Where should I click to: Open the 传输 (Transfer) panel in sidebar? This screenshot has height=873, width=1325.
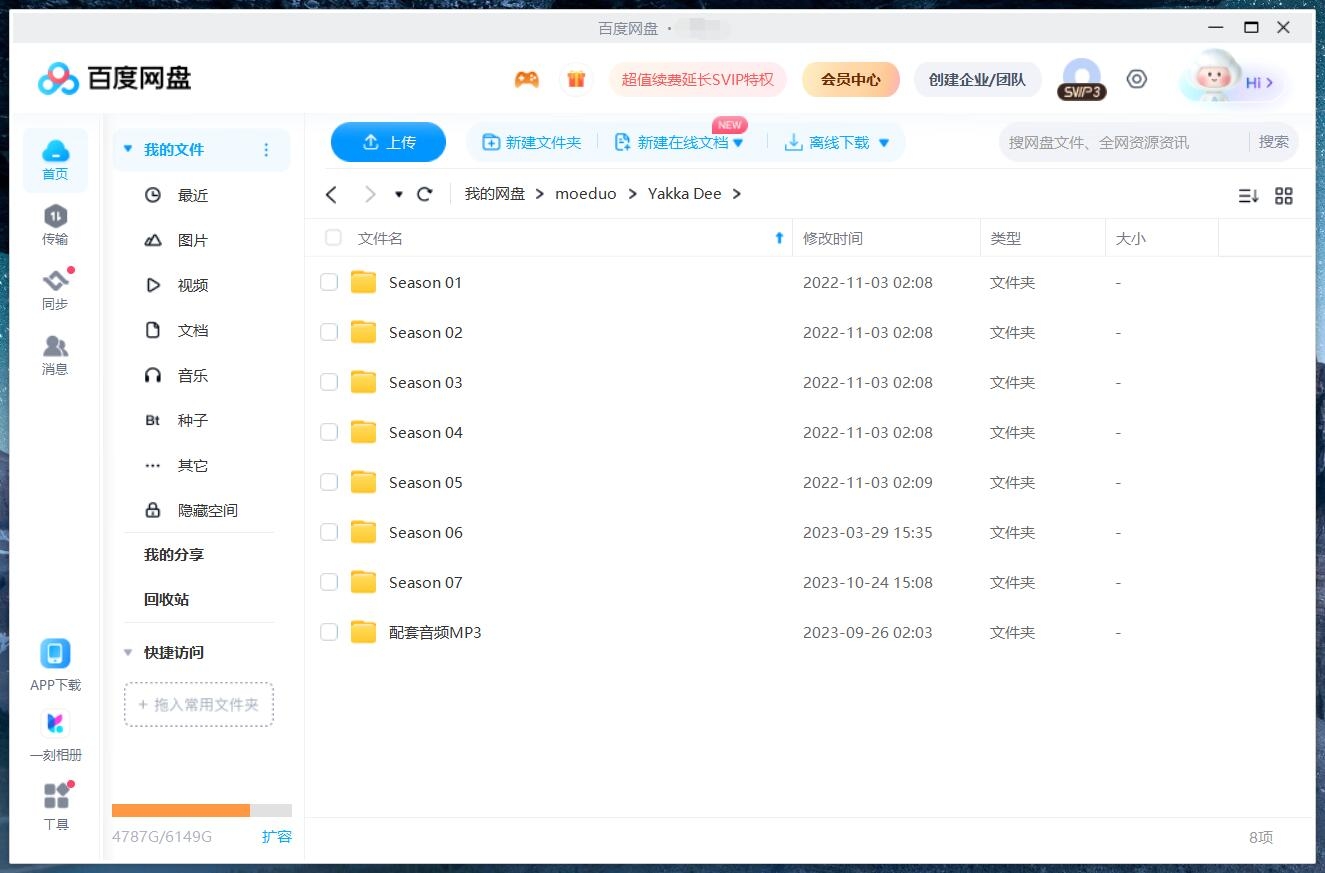click(55, 222)
